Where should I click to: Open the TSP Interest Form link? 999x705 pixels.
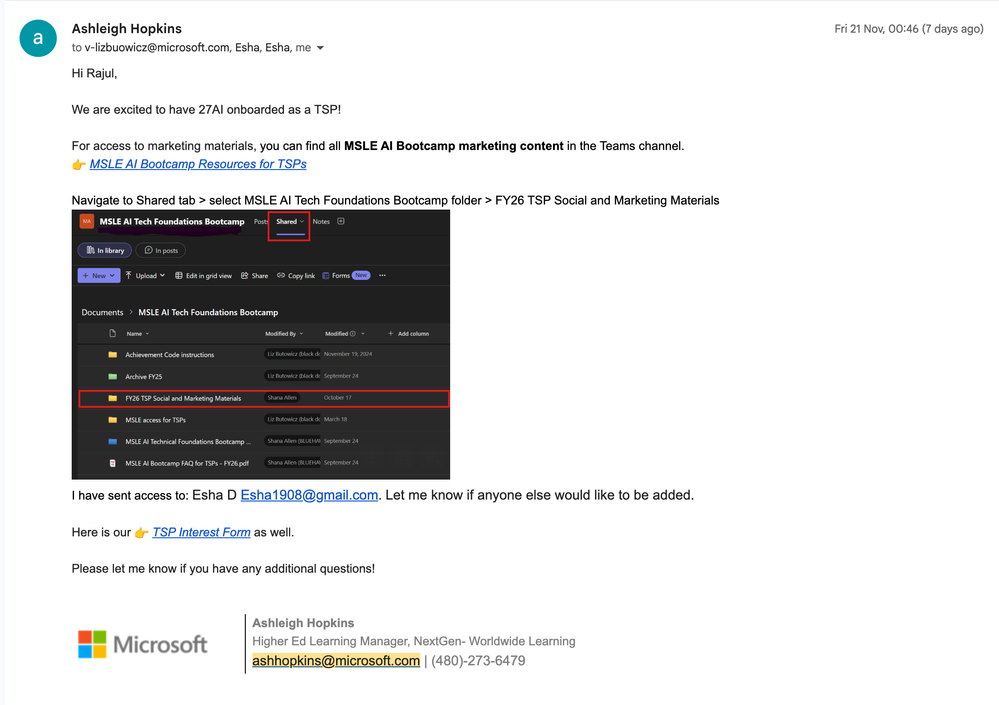coord(201,532)
